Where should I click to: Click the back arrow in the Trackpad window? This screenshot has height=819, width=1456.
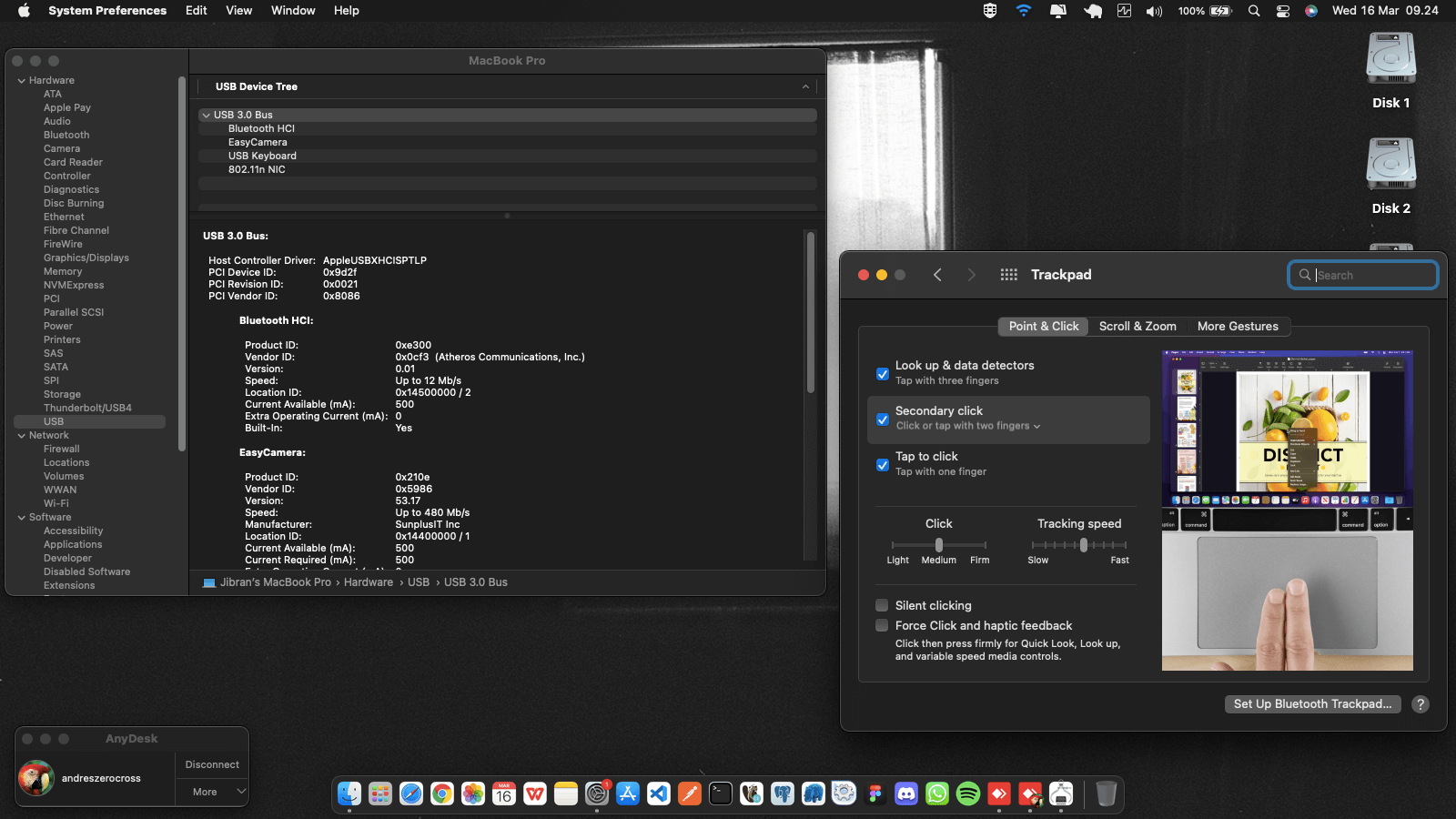point(937,274)
